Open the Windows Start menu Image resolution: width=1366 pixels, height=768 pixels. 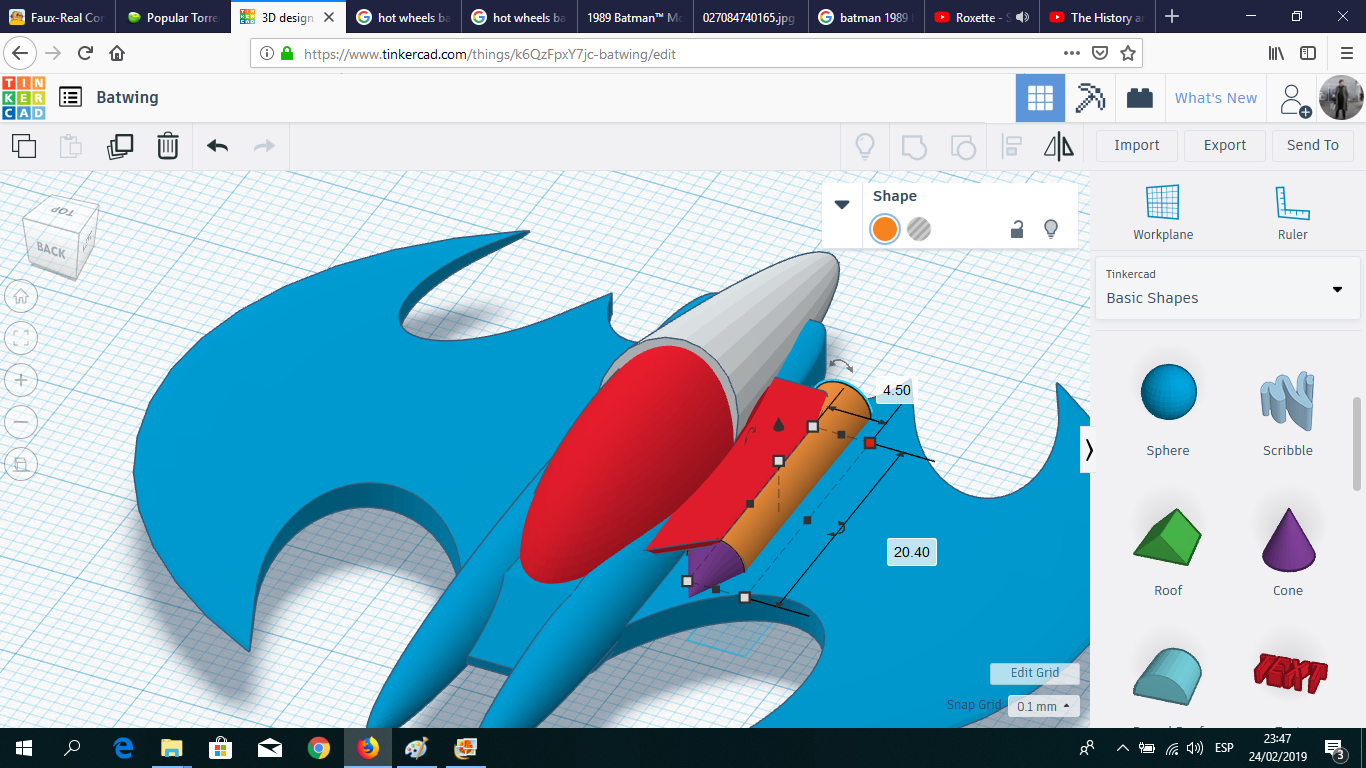click(24, 748)
